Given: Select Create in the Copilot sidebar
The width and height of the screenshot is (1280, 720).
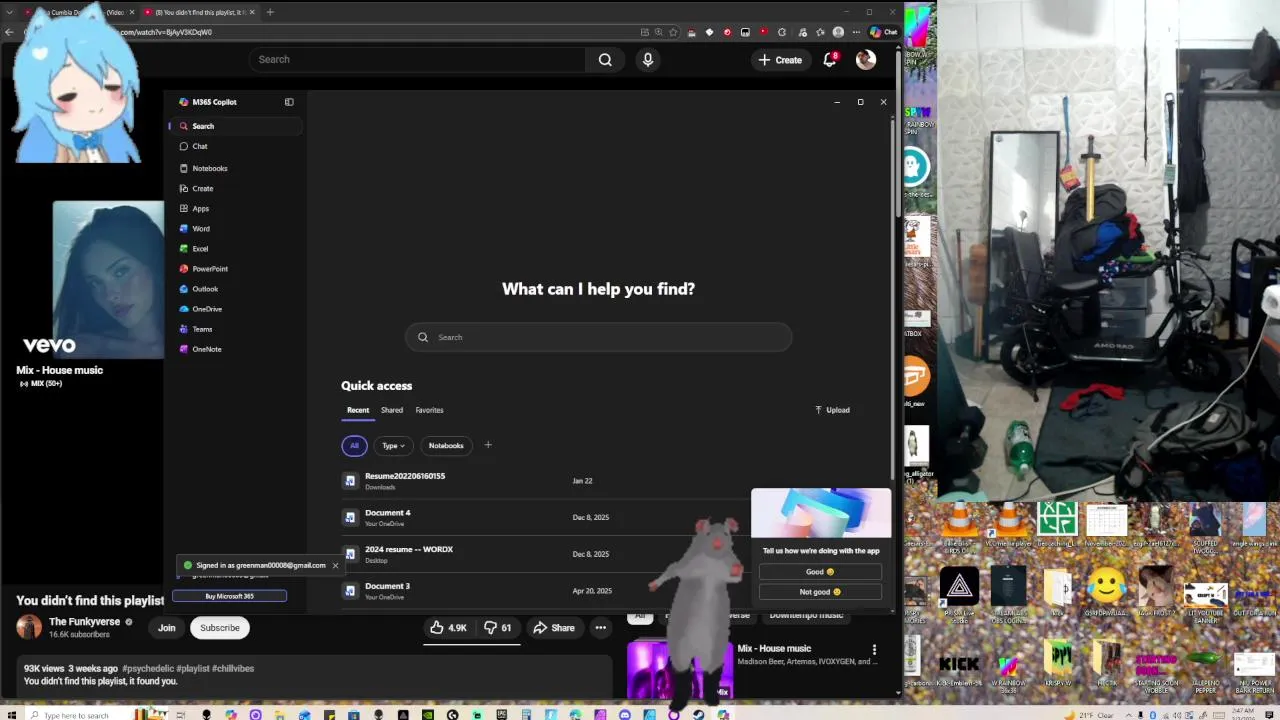Looking at the screenshot, I should [202, 188].
